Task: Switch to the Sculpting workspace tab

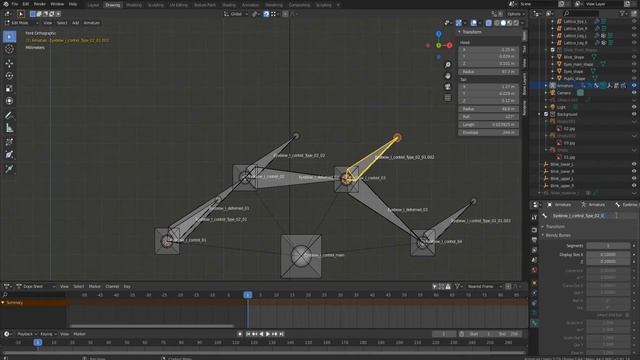Action: click(156, 5)
